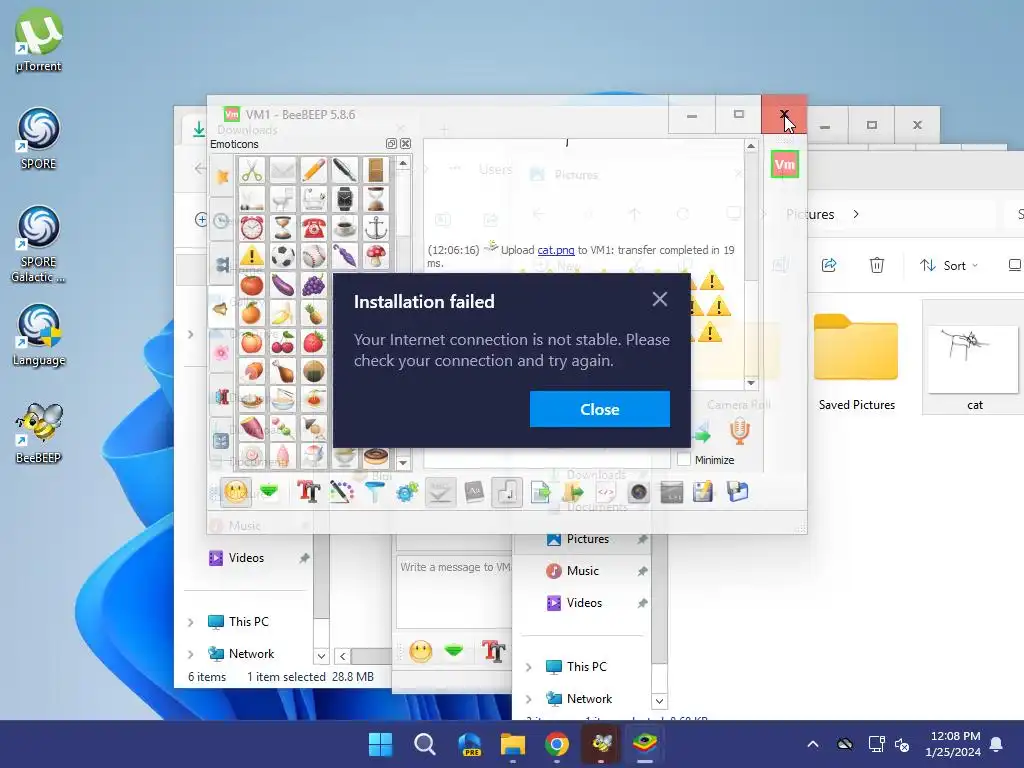Click the Write a message input box
Image resolution: width=1024 pixels, height=768 pixels.
(x=455, y=592)
